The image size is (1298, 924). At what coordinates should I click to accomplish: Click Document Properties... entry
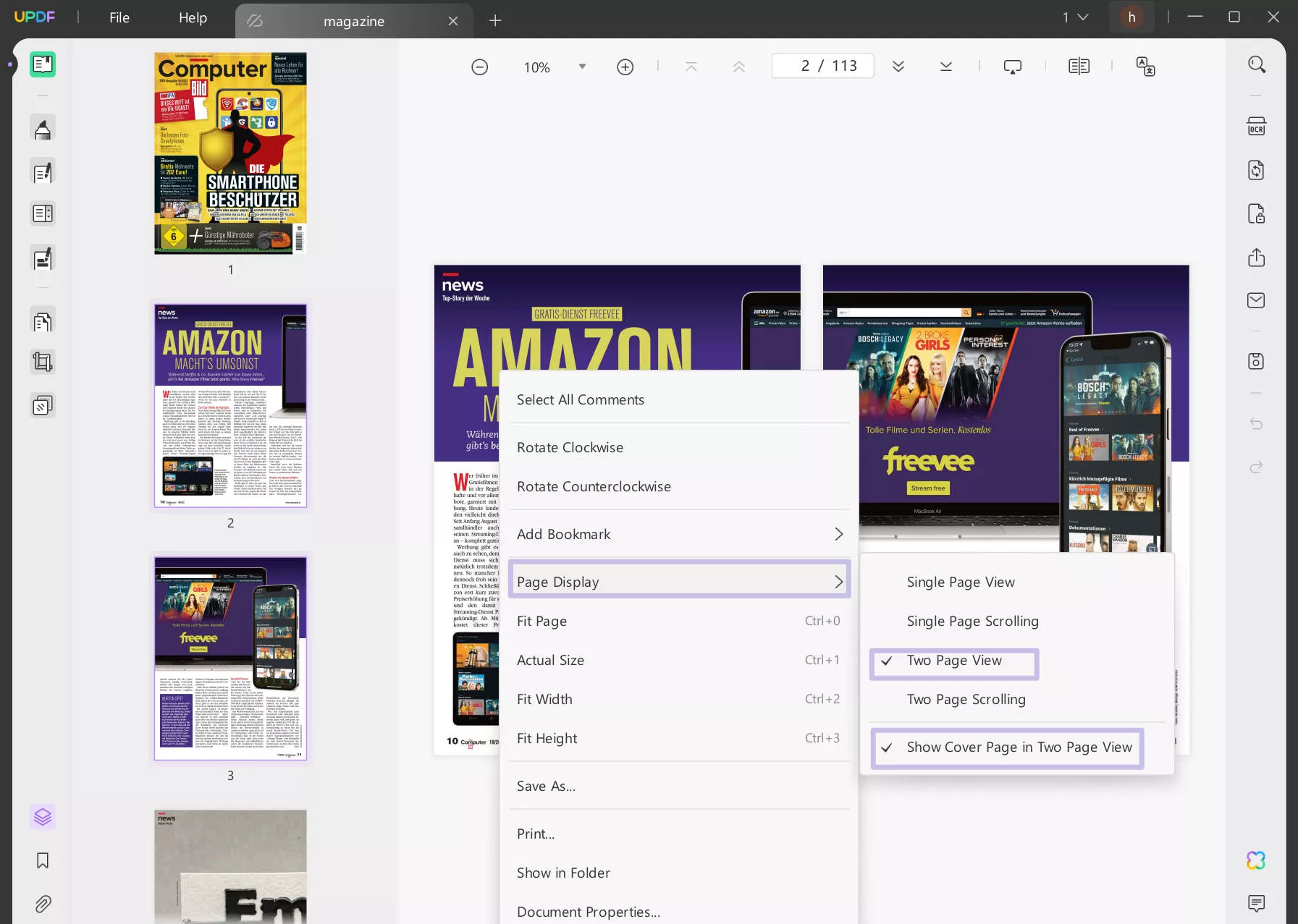(588, 912)
